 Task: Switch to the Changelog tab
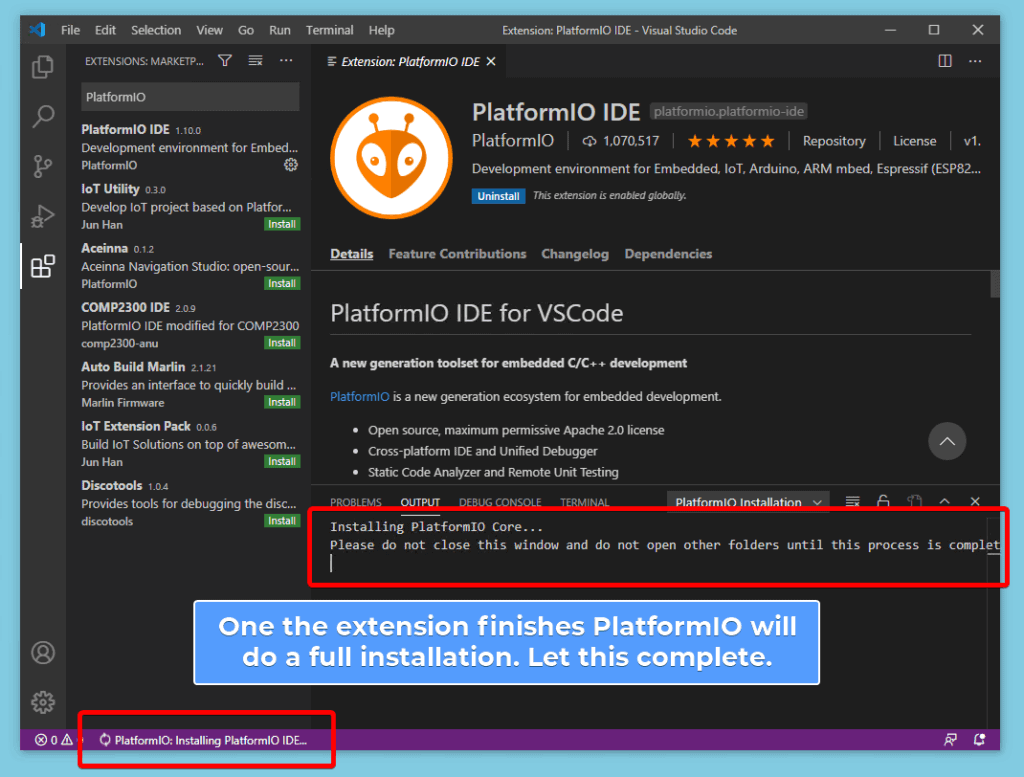(x=575, y=254)
